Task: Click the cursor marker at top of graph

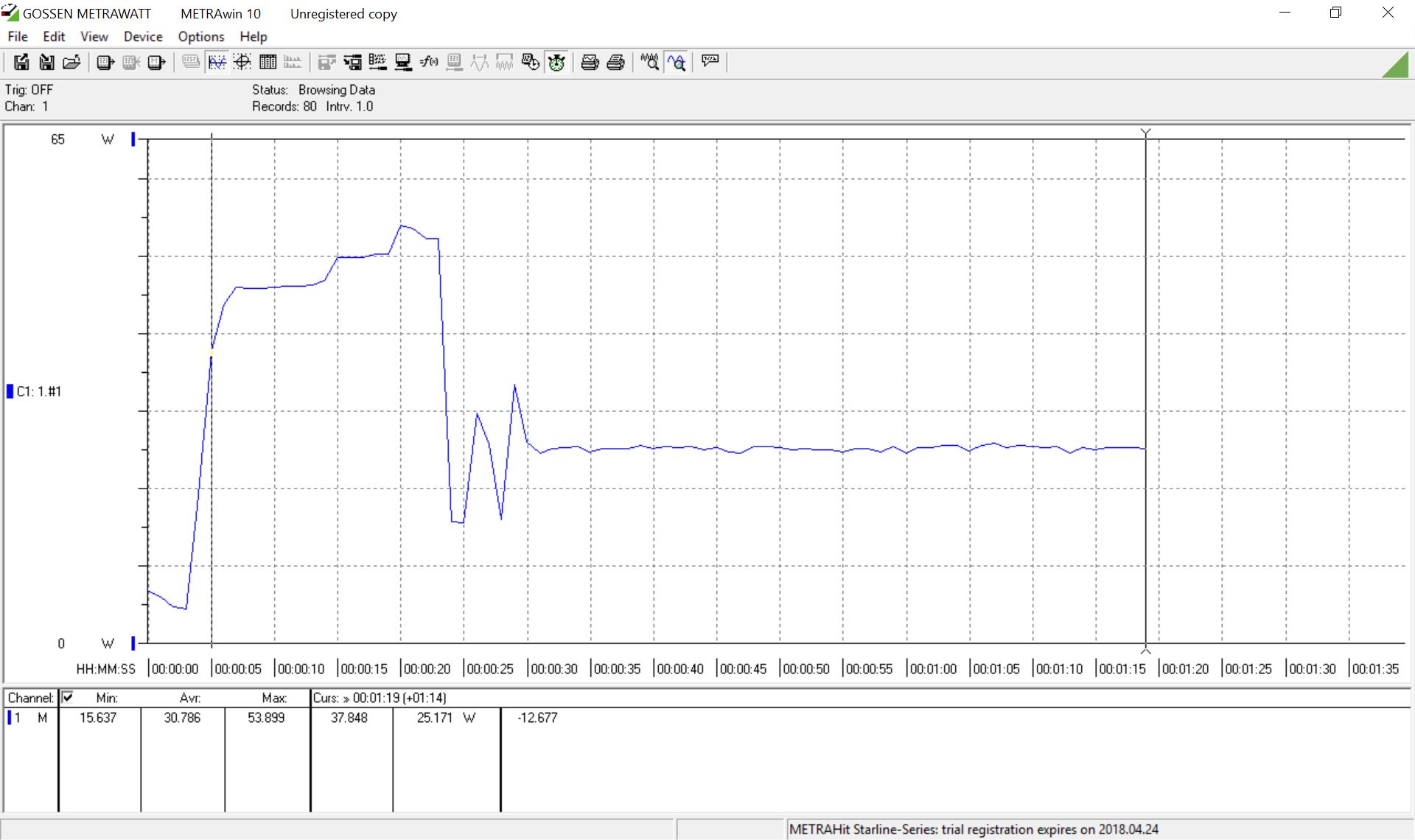Action: click(1145, 133)
